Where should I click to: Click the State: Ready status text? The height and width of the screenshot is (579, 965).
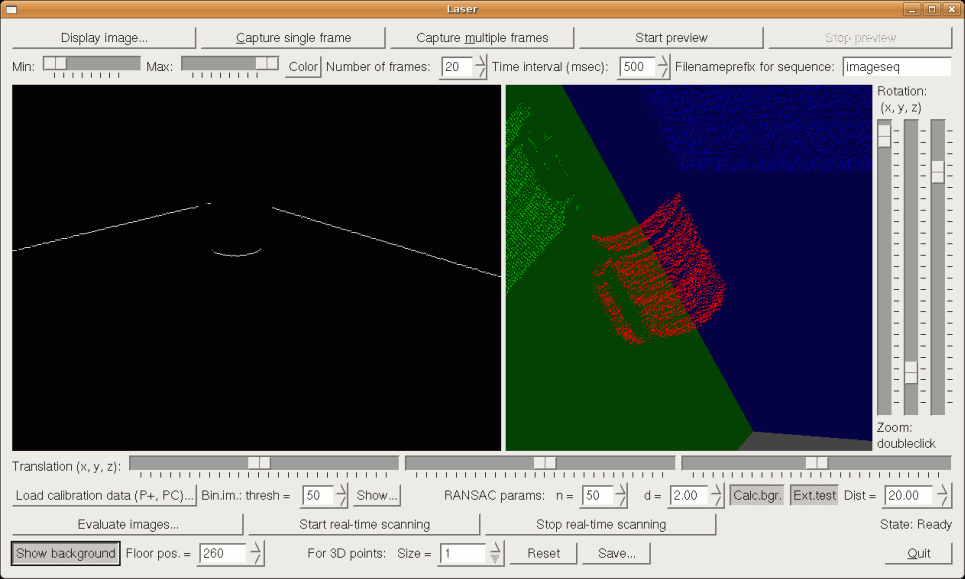pyautogui.click(x=916, y=524)
